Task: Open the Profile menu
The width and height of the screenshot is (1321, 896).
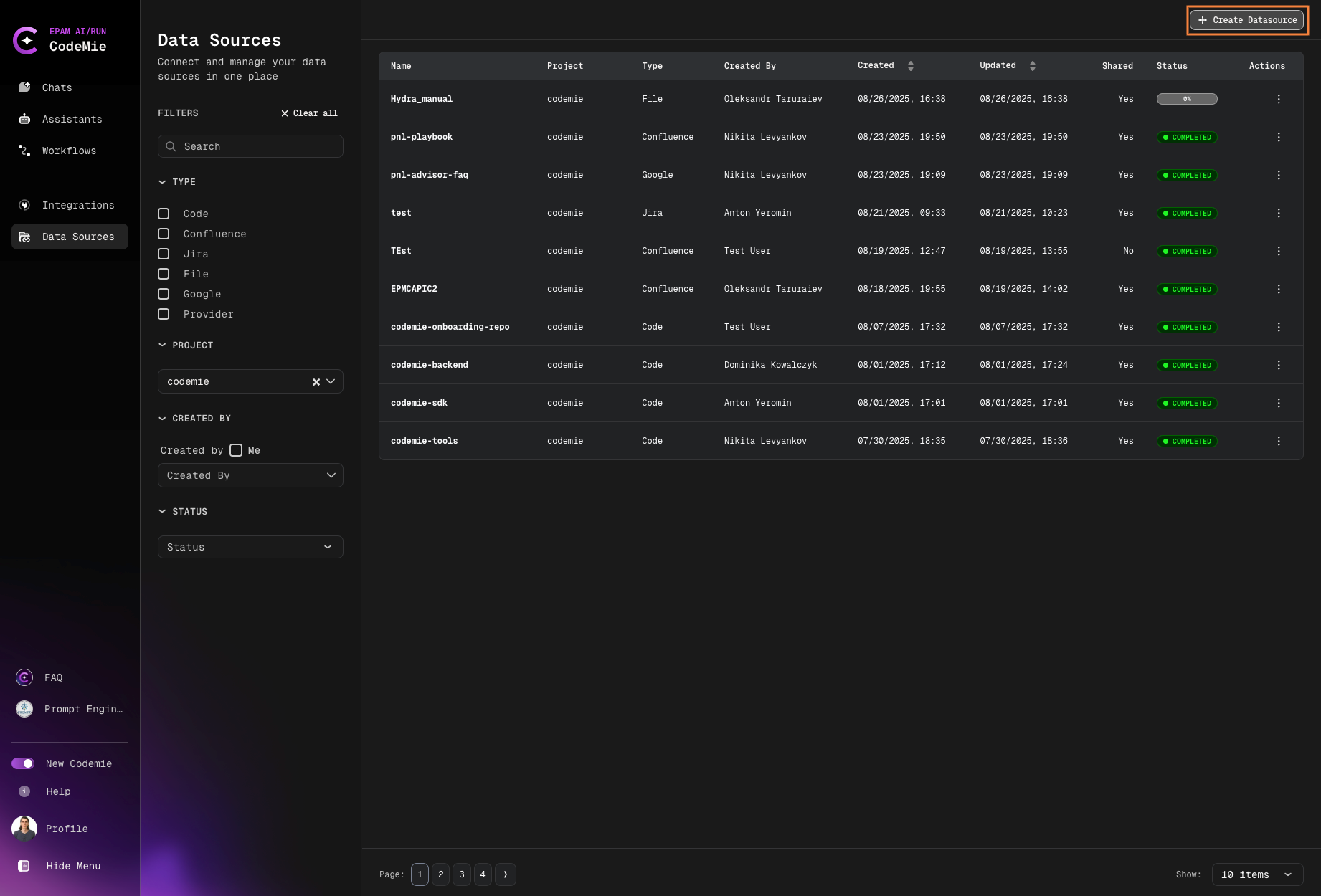Action: (66, 829)
